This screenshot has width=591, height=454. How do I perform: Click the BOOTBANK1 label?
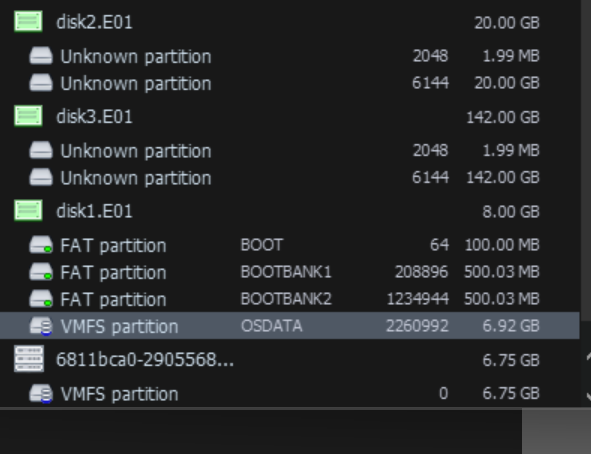286,272
